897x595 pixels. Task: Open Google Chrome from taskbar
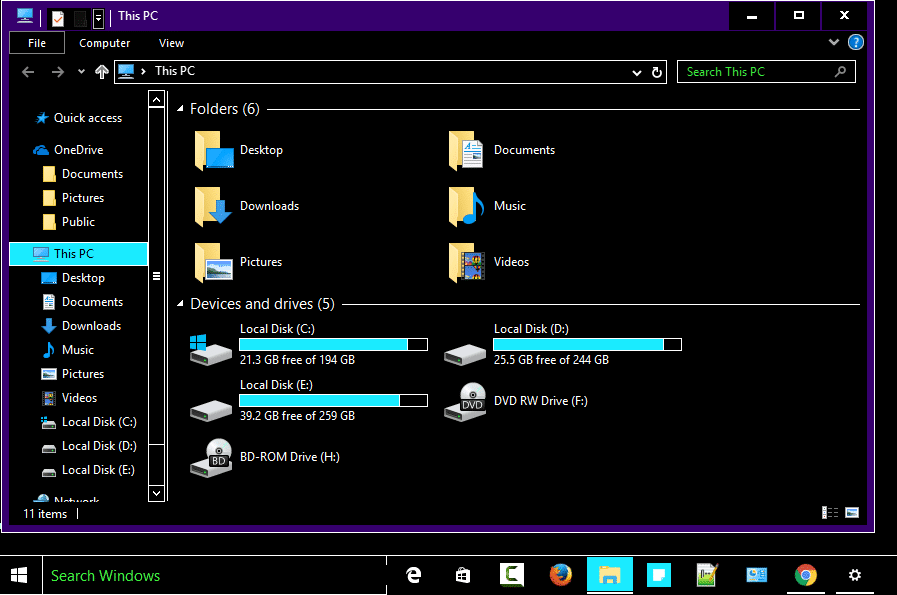tap(805, 575)
